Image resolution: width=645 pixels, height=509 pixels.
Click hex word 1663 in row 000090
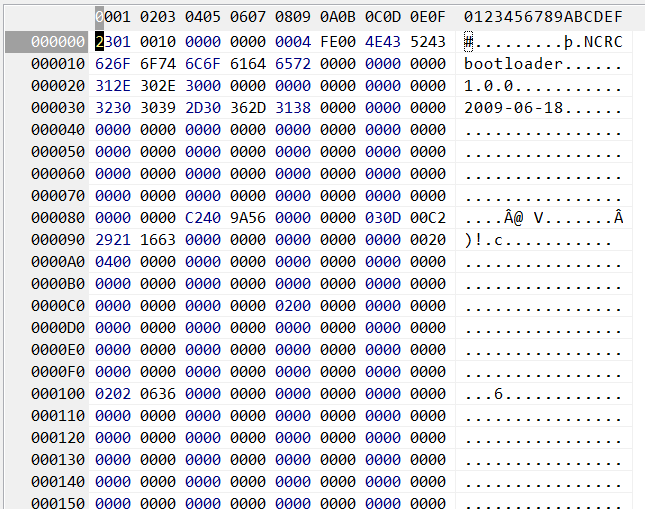pos(158,240)
